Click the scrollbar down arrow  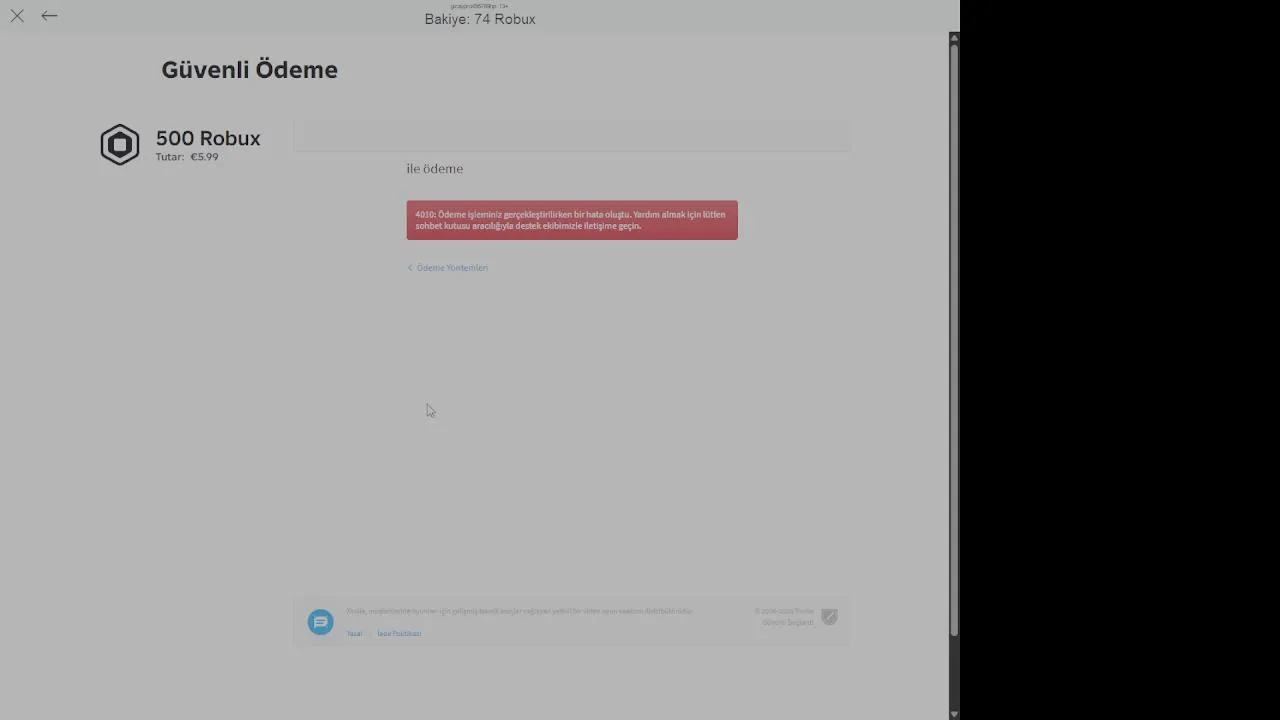point(954,713)
